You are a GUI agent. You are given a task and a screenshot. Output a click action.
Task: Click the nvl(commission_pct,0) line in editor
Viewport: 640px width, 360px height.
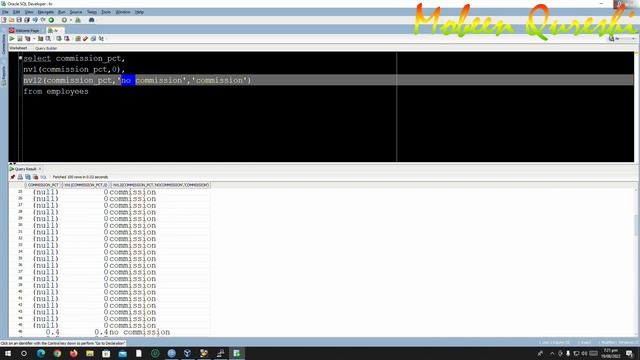[x=74, y=69]
